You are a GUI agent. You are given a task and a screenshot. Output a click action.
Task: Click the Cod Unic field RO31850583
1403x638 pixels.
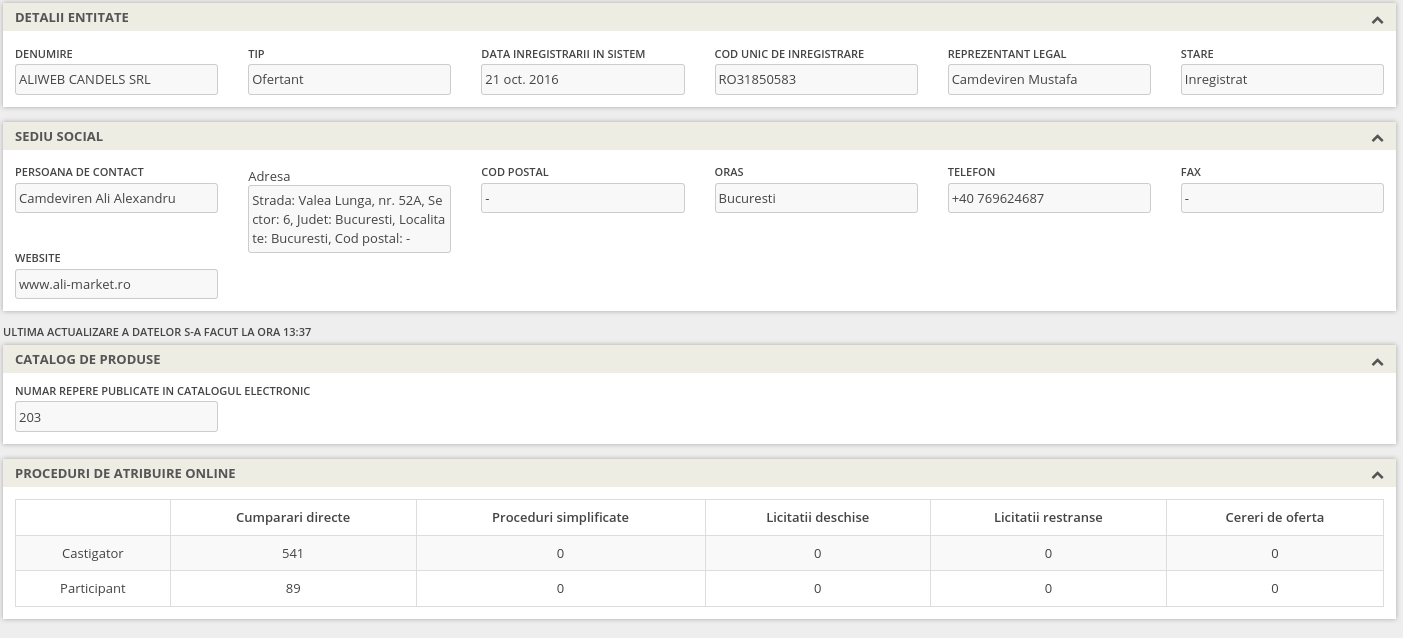point(816,80)
